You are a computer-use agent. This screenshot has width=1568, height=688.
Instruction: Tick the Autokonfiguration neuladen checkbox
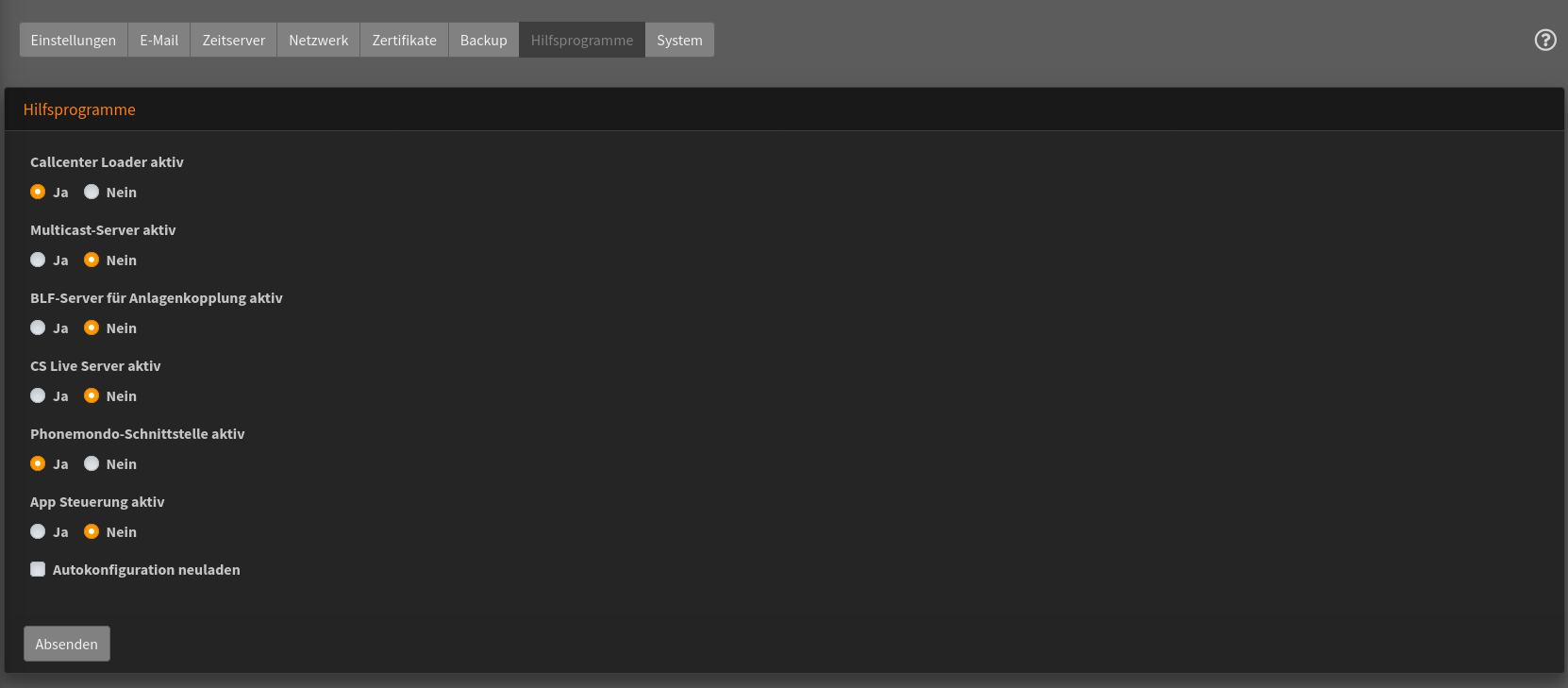38,569
